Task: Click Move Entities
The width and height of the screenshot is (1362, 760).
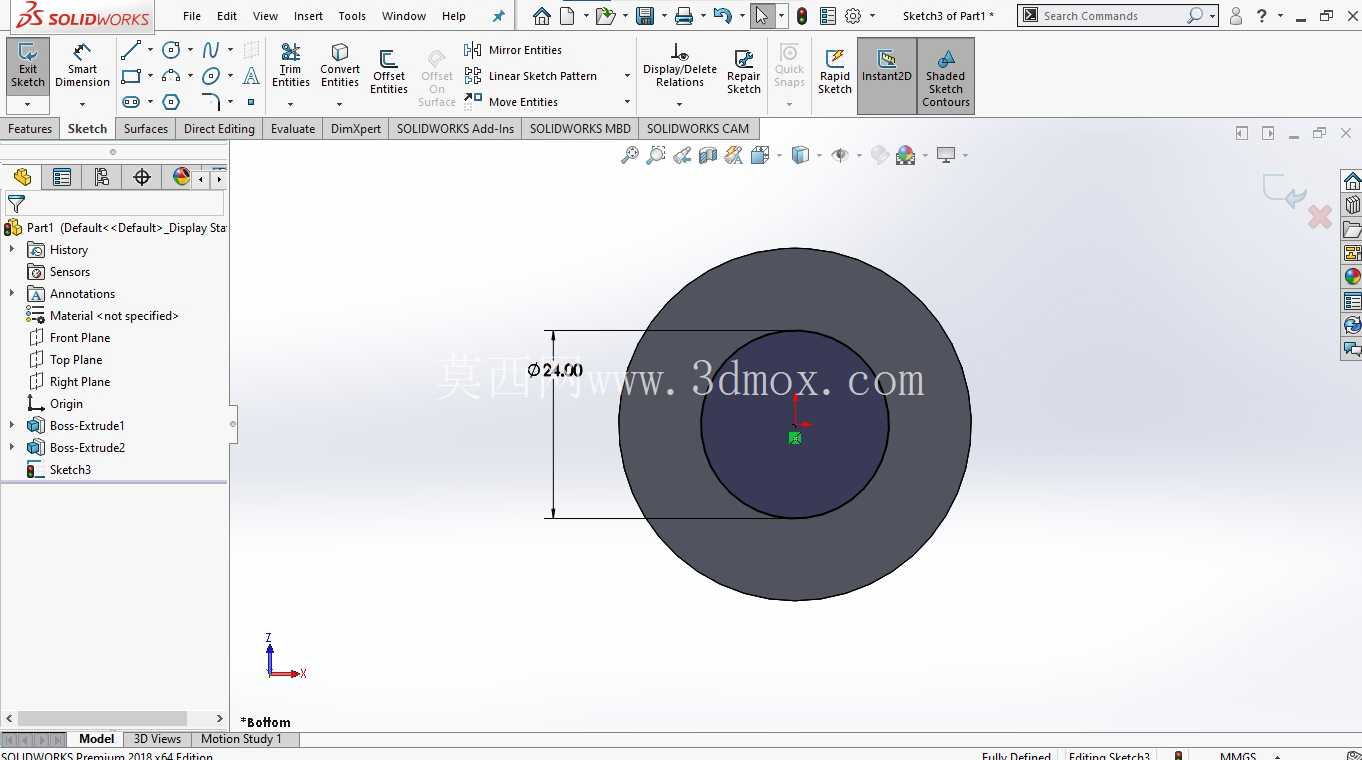Action: click(511, 102)
